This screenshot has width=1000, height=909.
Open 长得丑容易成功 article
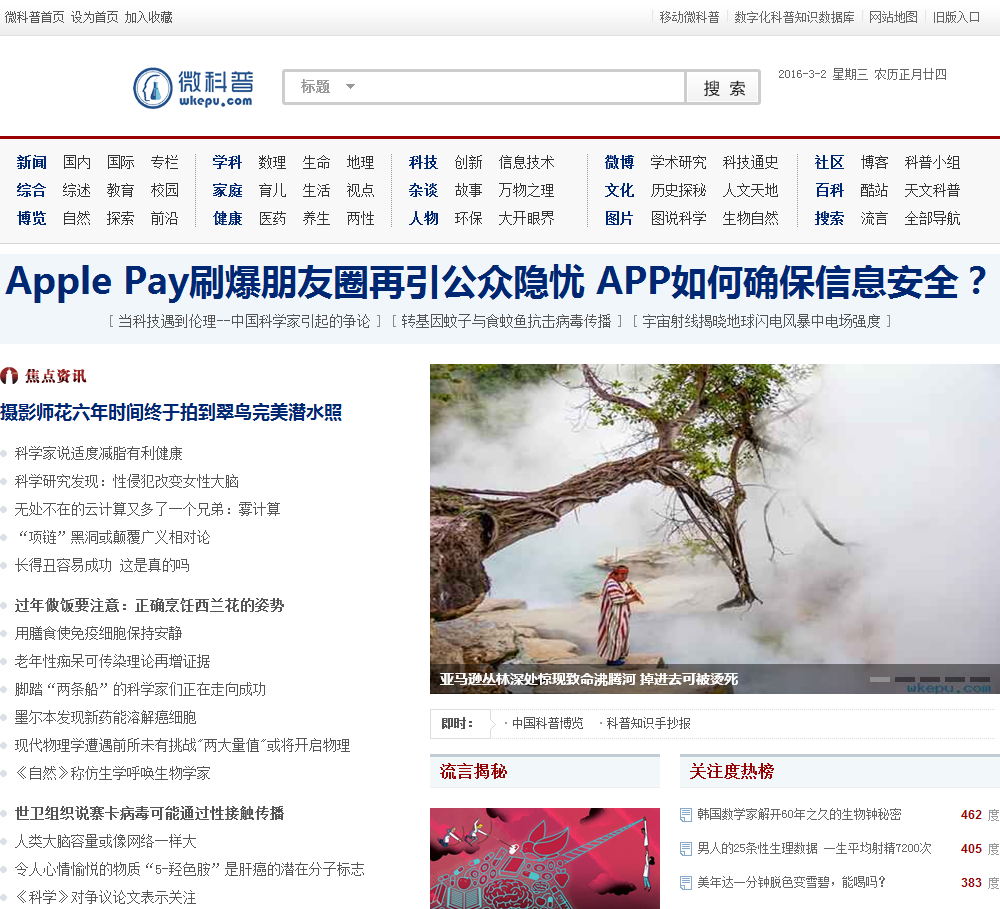point(102,566)
